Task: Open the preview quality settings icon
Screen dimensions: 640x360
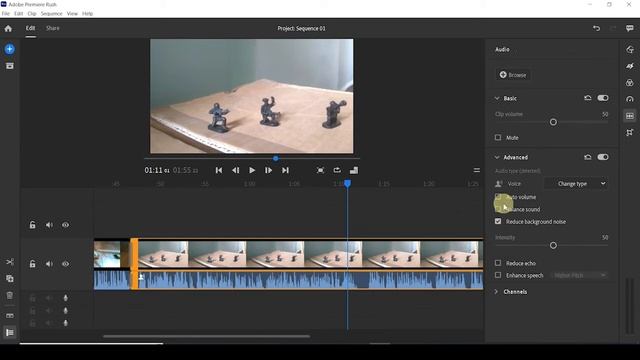Action: [354, 170]
